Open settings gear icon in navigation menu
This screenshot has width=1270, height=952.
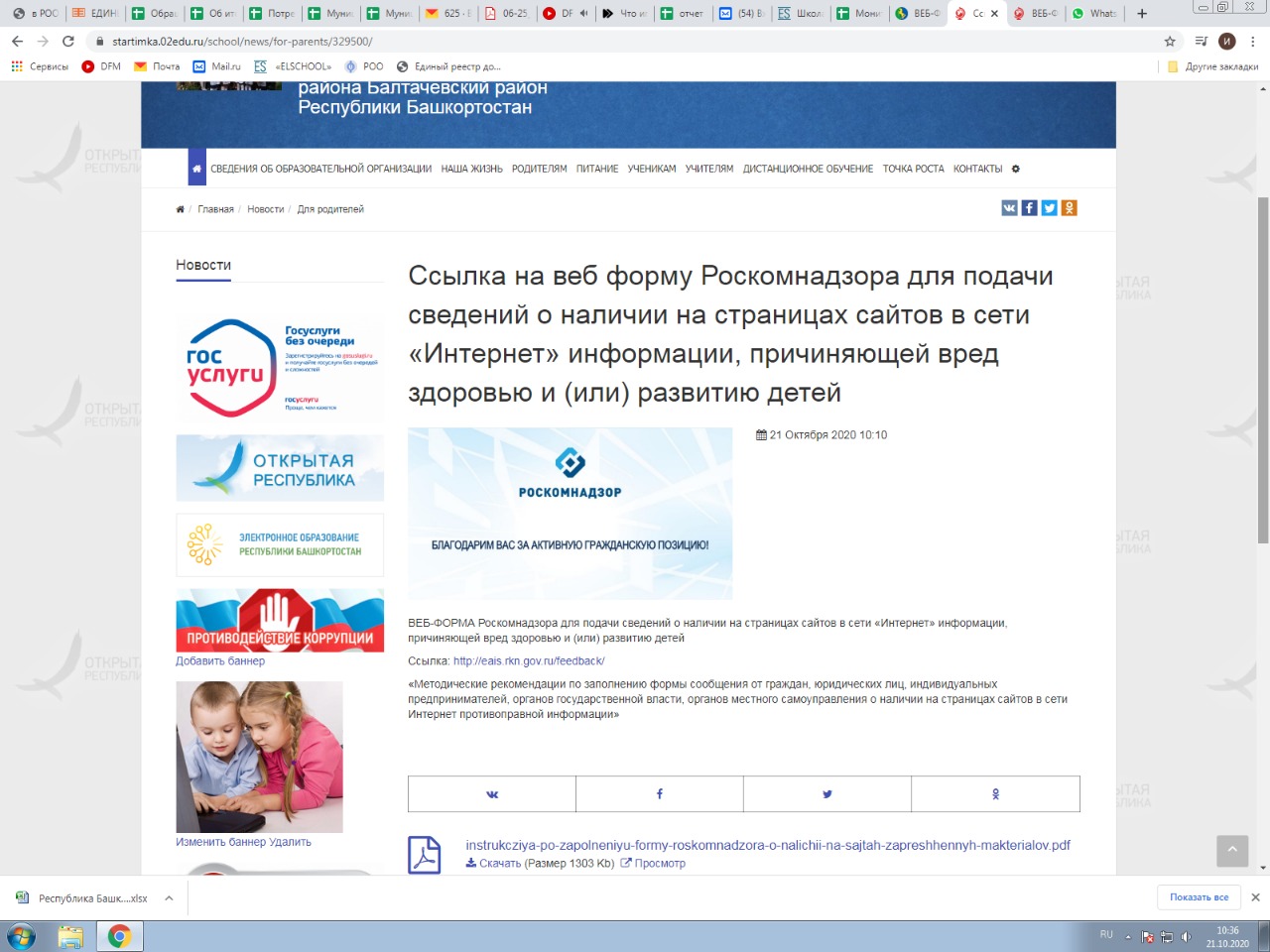[x=1015, y=169]
